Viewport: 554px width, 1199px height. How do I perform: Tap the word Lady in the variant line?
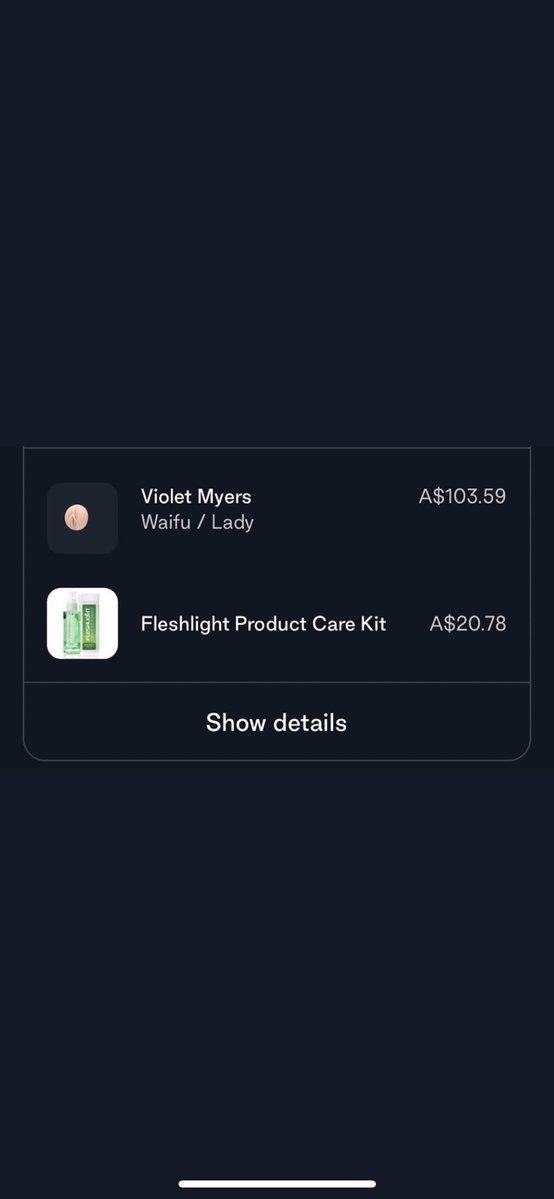pos(233,523)
